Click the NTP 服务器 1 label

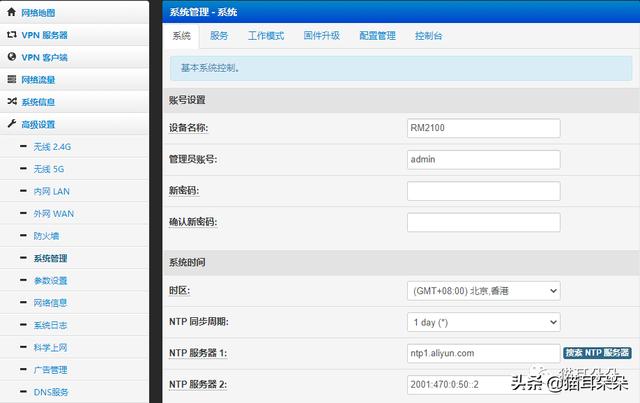[198, 353]
